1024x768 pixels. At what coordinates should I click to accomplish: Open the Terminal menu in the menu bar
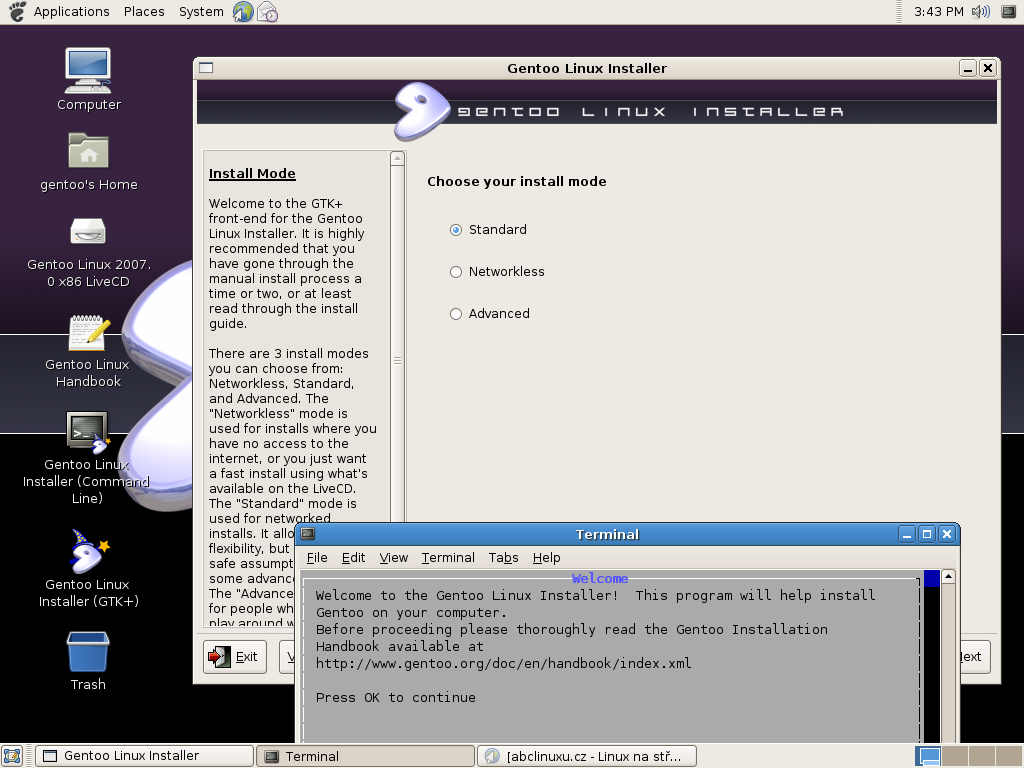point(448,558)
